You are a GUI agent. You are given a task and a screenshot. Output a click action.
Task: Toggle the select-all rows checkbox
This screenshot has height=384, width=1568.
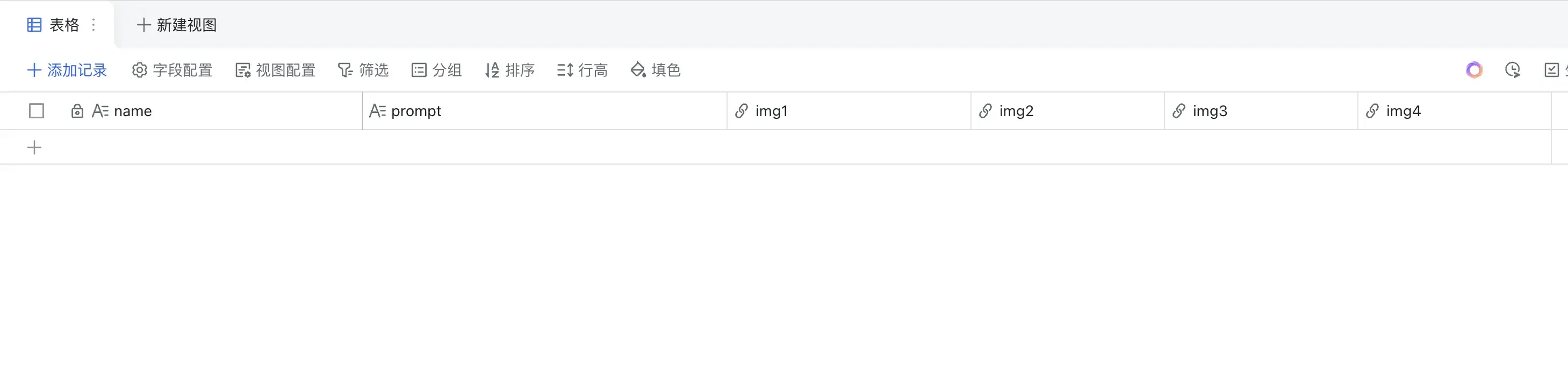tap(37, 111)
